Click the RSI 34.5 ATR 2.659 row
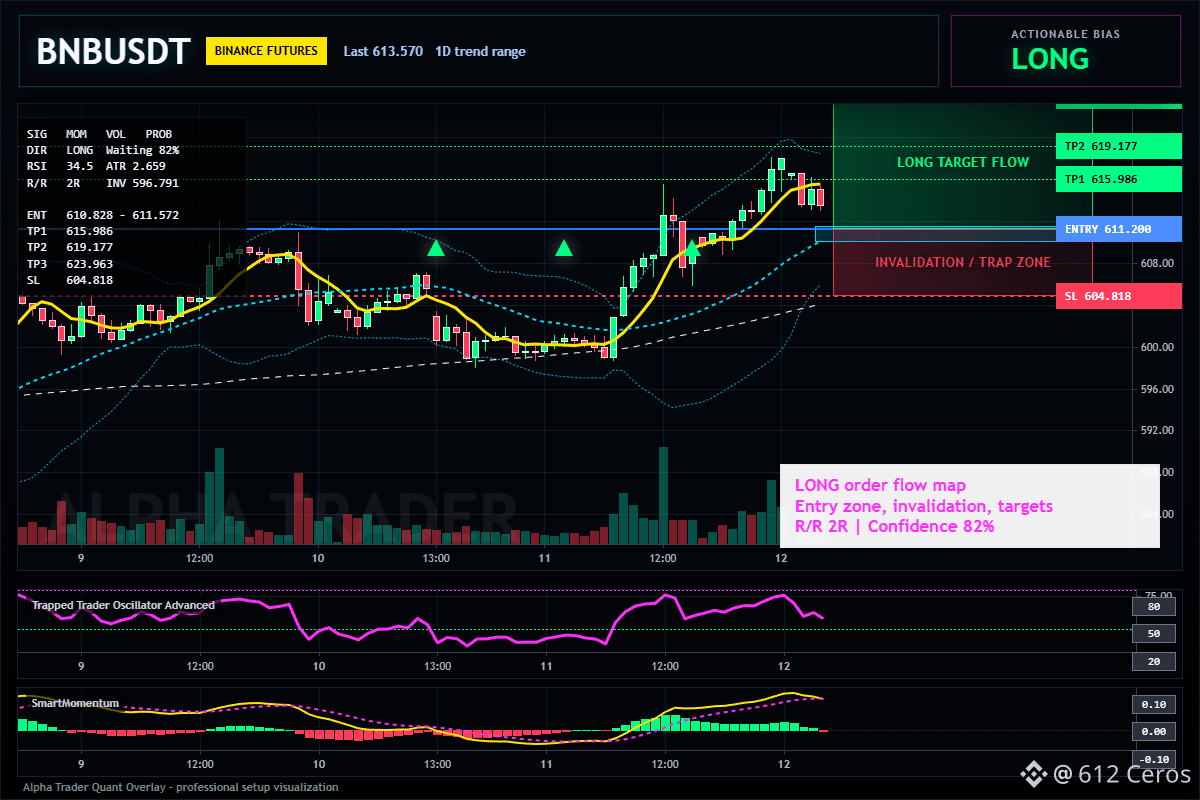The height and width of the screenshot is (800, 1200). click(96, 166)
